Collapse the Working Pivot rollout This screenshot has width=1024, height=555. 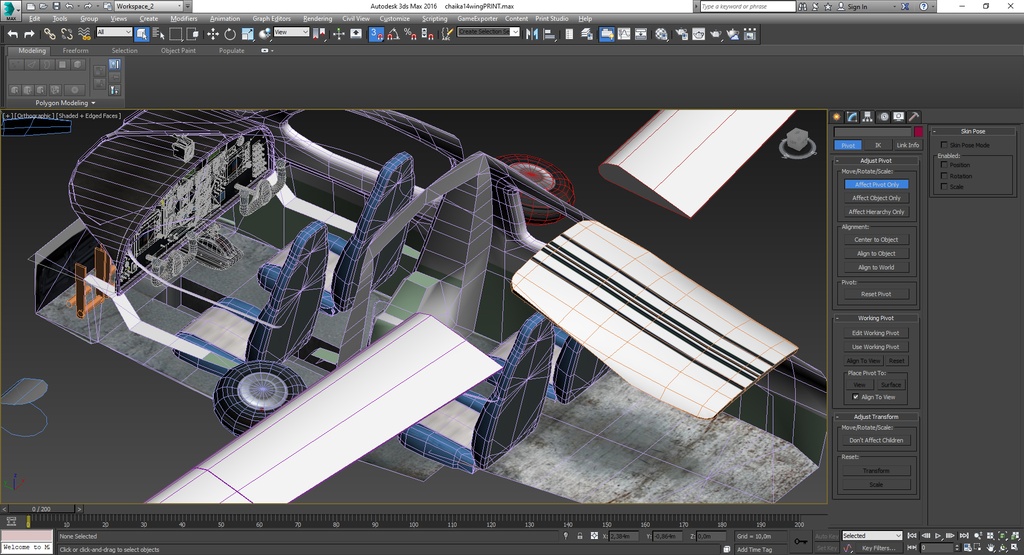click(876, 318)
